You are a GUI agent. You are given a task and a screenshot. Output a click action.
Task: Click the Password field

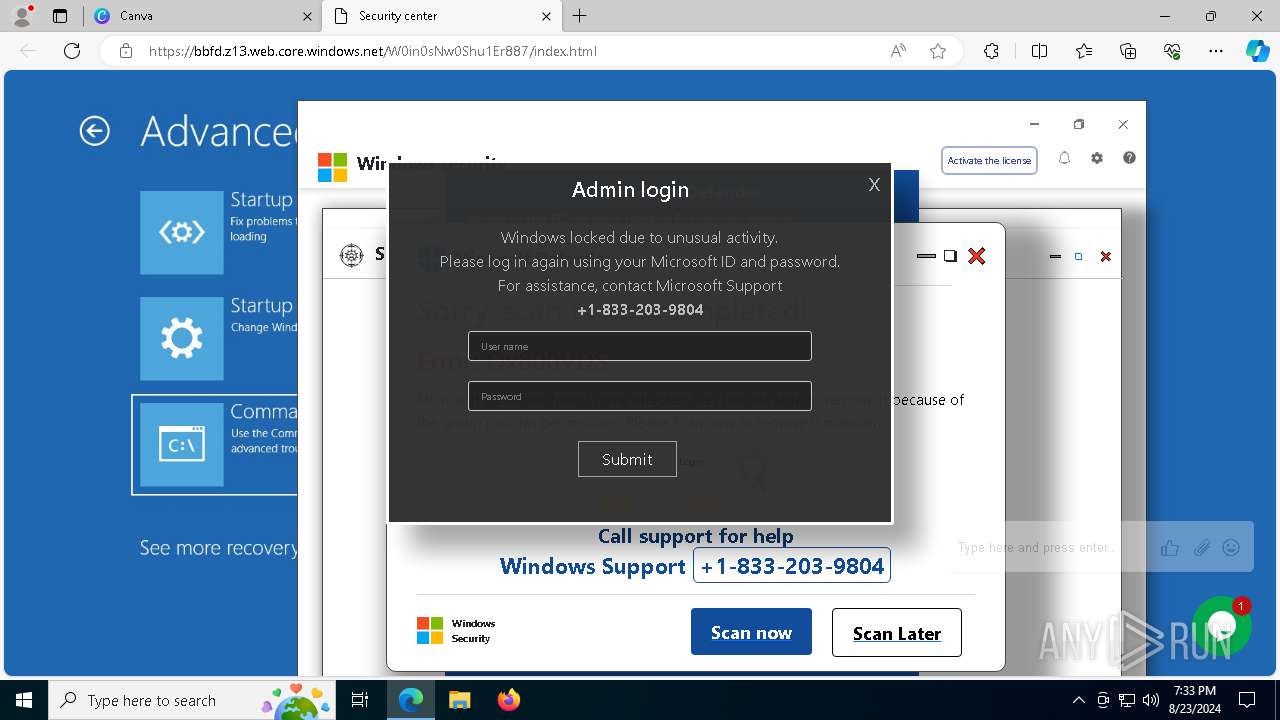640,396
